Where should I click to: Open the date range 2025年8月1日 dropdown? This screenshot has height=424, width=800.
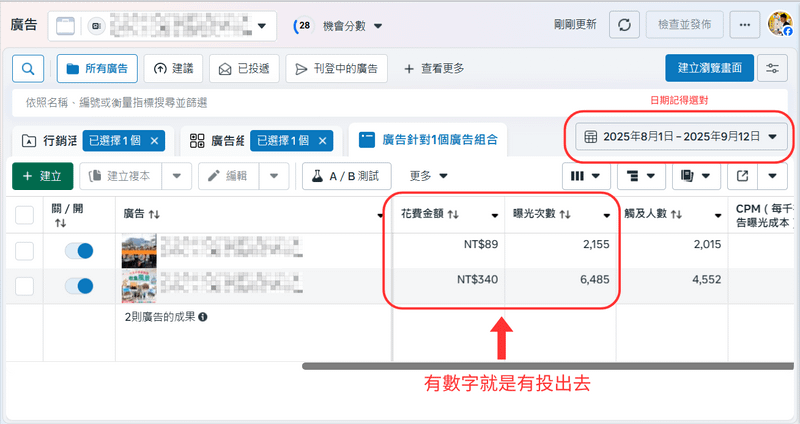click(680, 136)
